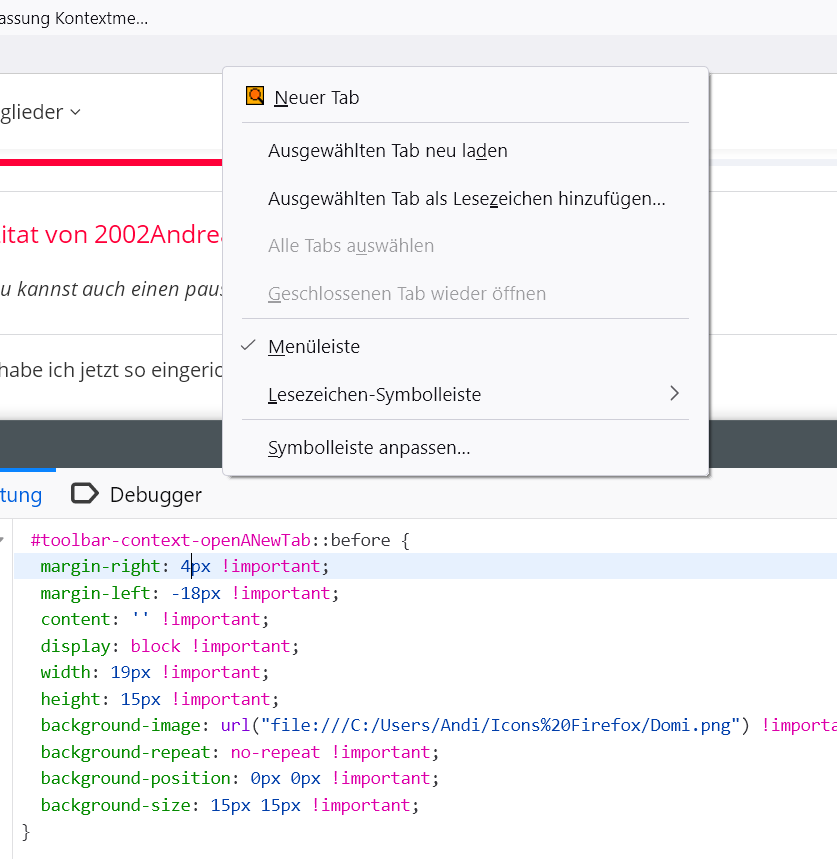Select 'Ausgewählten Tab neu laden' from context menu
This screenshot has width=837, height=859.
(387, 151)
